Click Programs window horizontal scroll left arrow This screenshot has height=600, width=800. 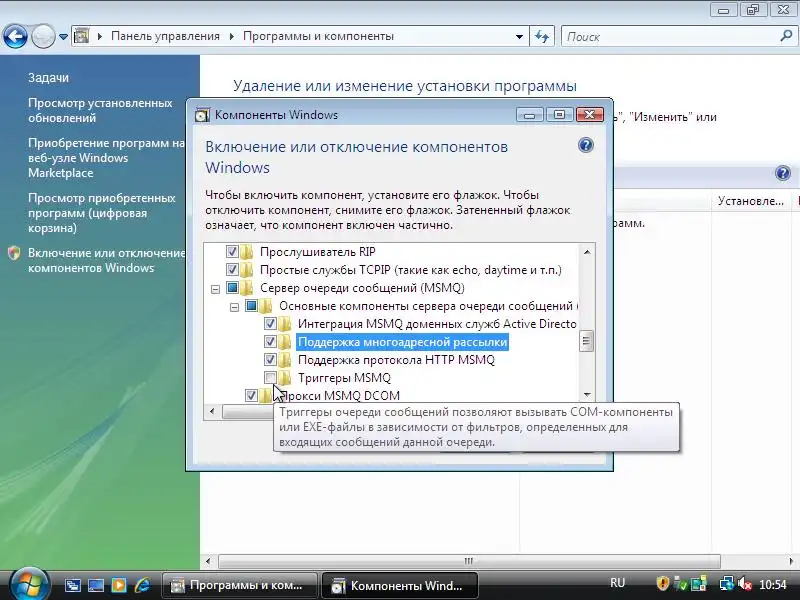click(x=208, y=561)
